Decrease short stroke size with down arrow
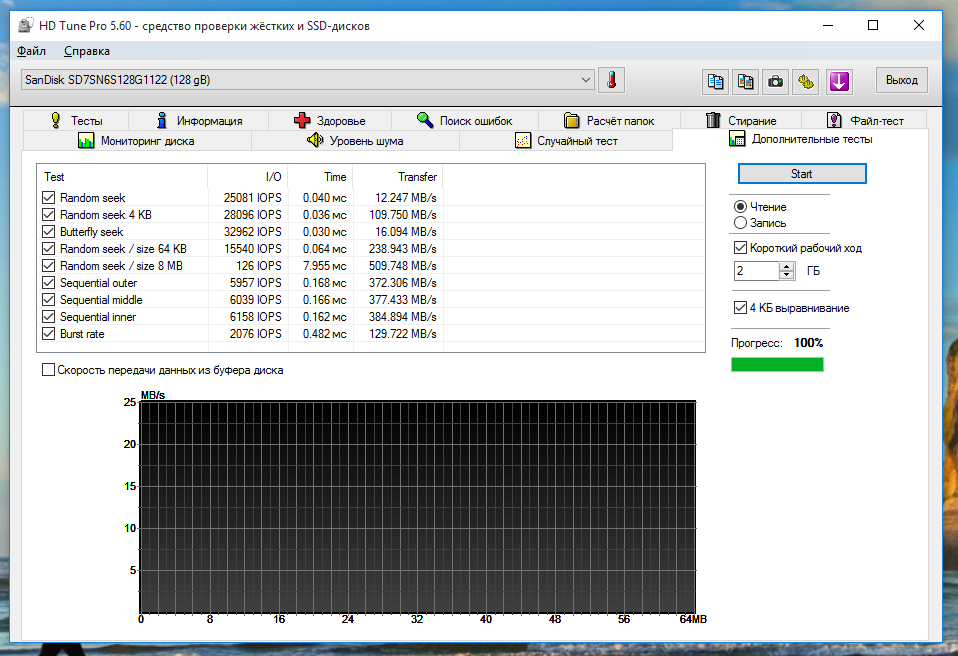The image size is (958, 656). click(787, 275)
